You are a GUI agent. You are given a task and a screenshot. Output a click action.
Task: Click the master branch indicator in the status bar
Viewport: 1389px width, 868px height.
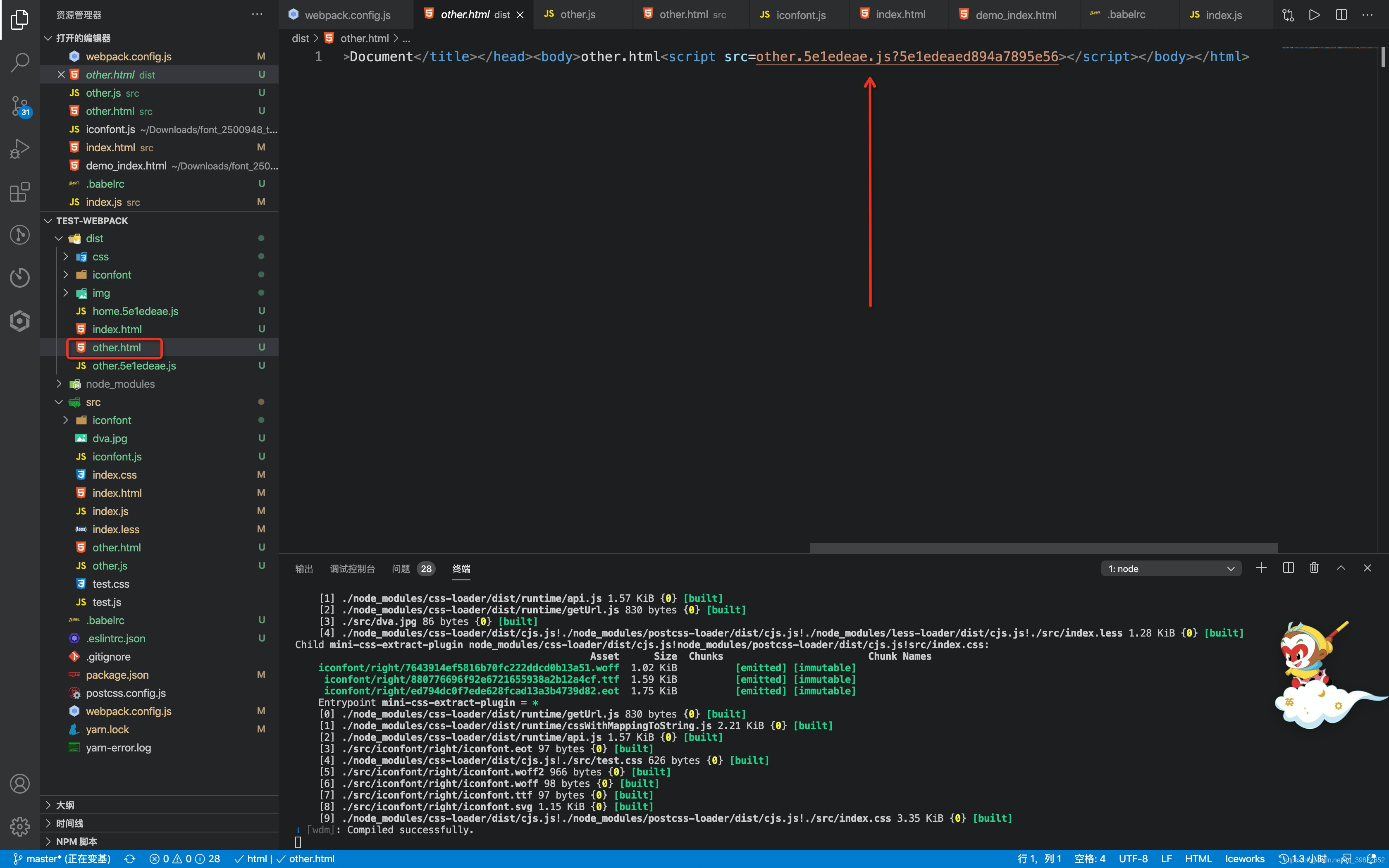[x=62, y=859]
